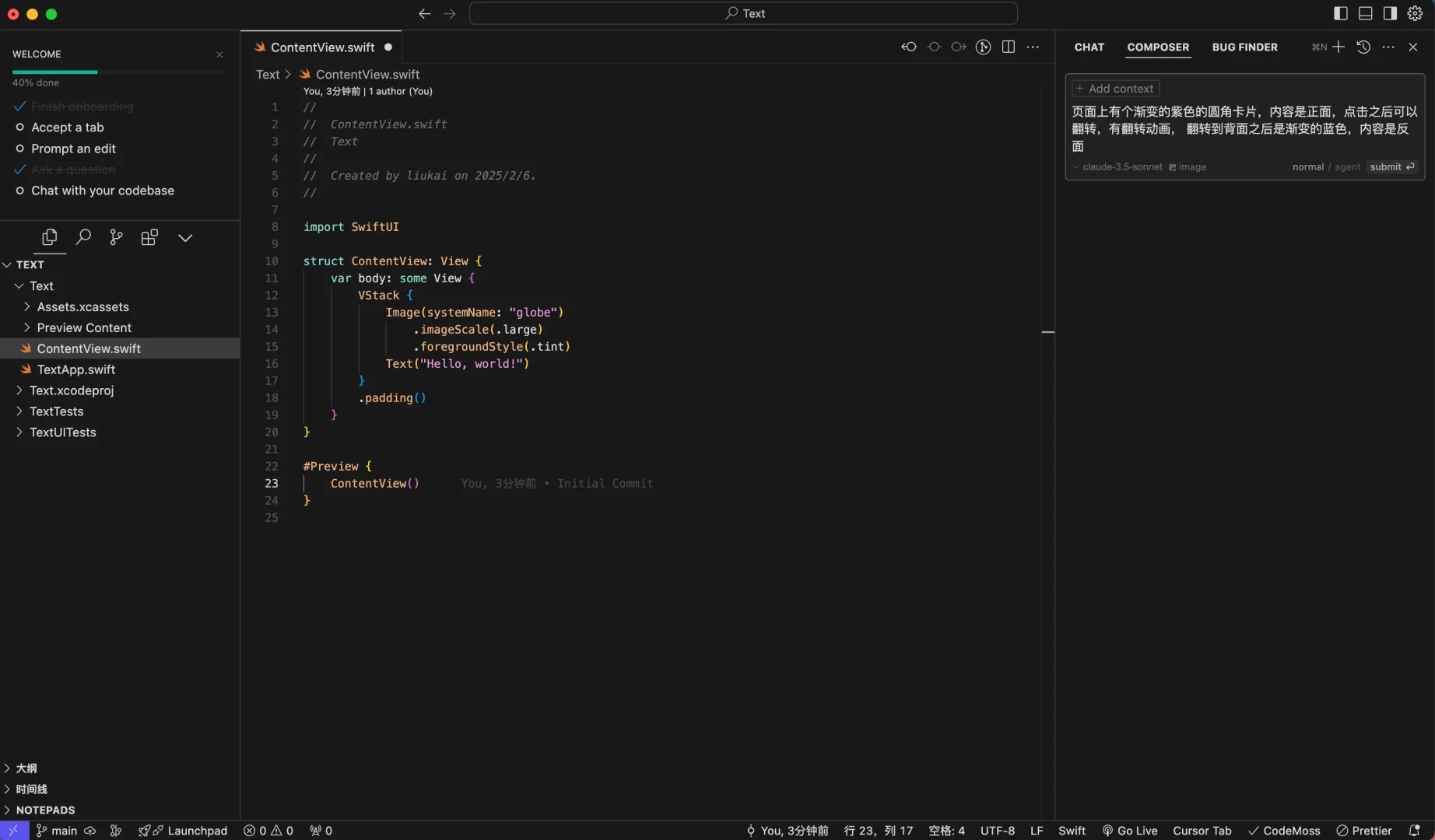Open the search icon in the sidebar panel
Screen dimensions: 1435x840
coord(83,237)
